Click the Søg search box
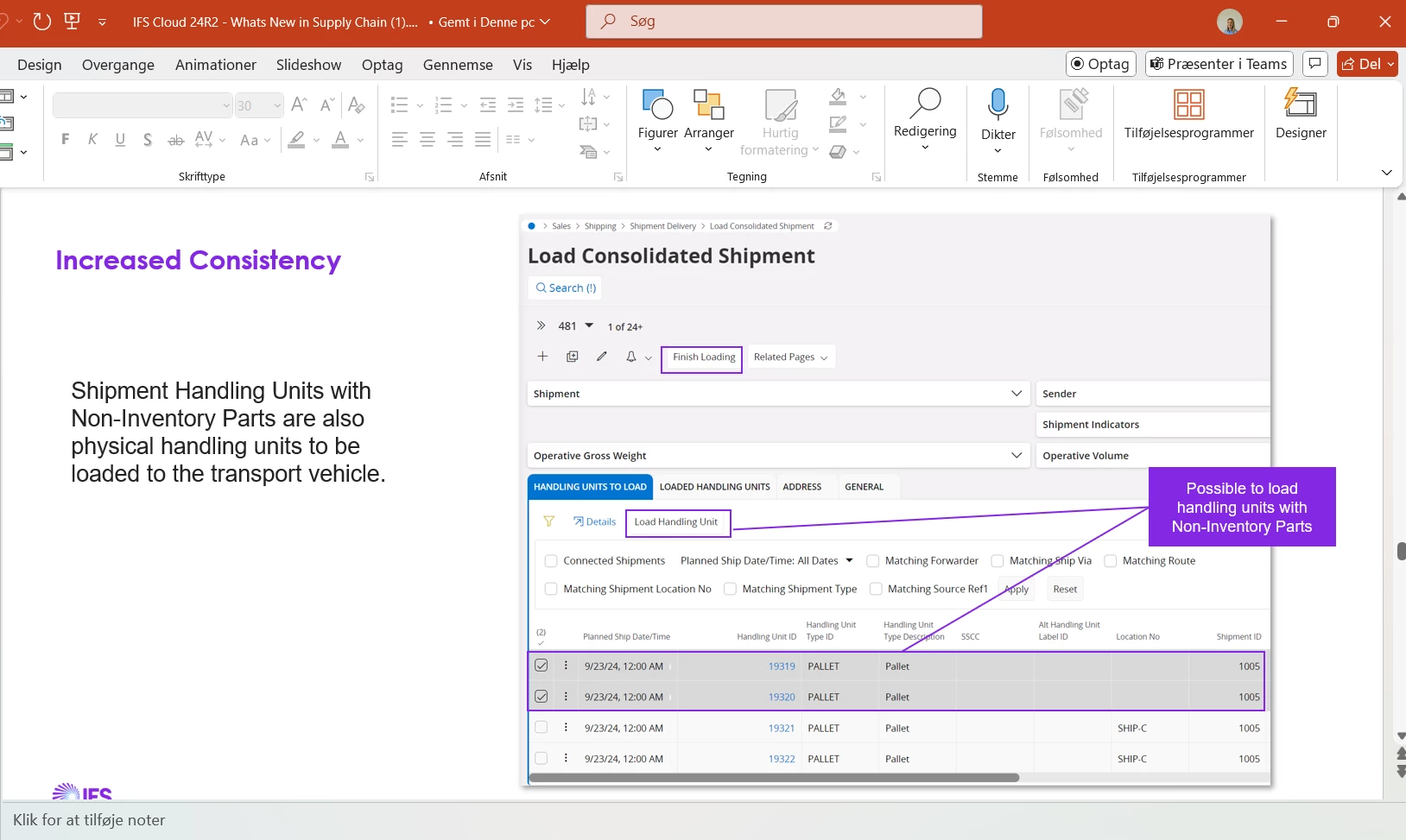Image resolution: width=1406 pixels, height=840 pixels. (784, 22)
